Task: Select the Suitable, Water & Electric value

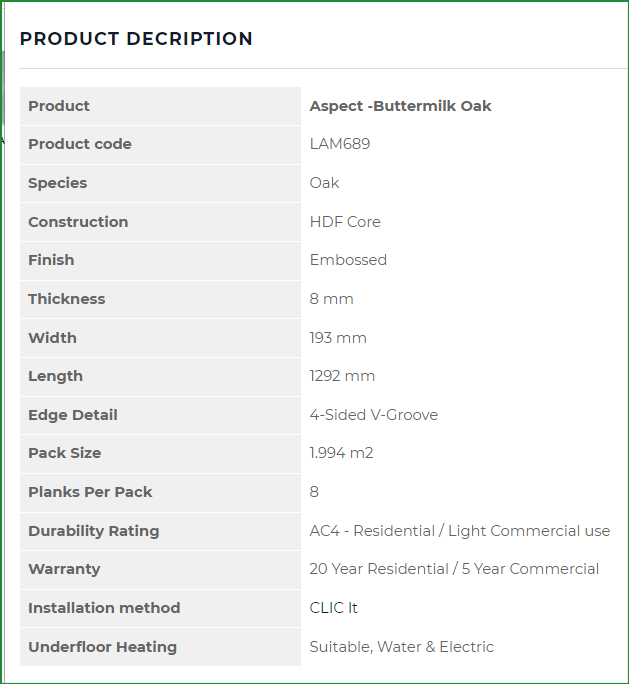Action: pos(402,647)
